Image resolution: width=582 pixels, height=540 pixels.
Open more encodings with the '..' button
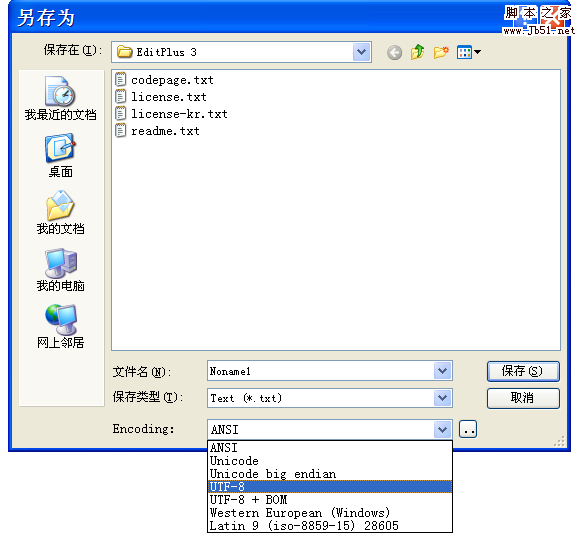click(x=468, y=429)
